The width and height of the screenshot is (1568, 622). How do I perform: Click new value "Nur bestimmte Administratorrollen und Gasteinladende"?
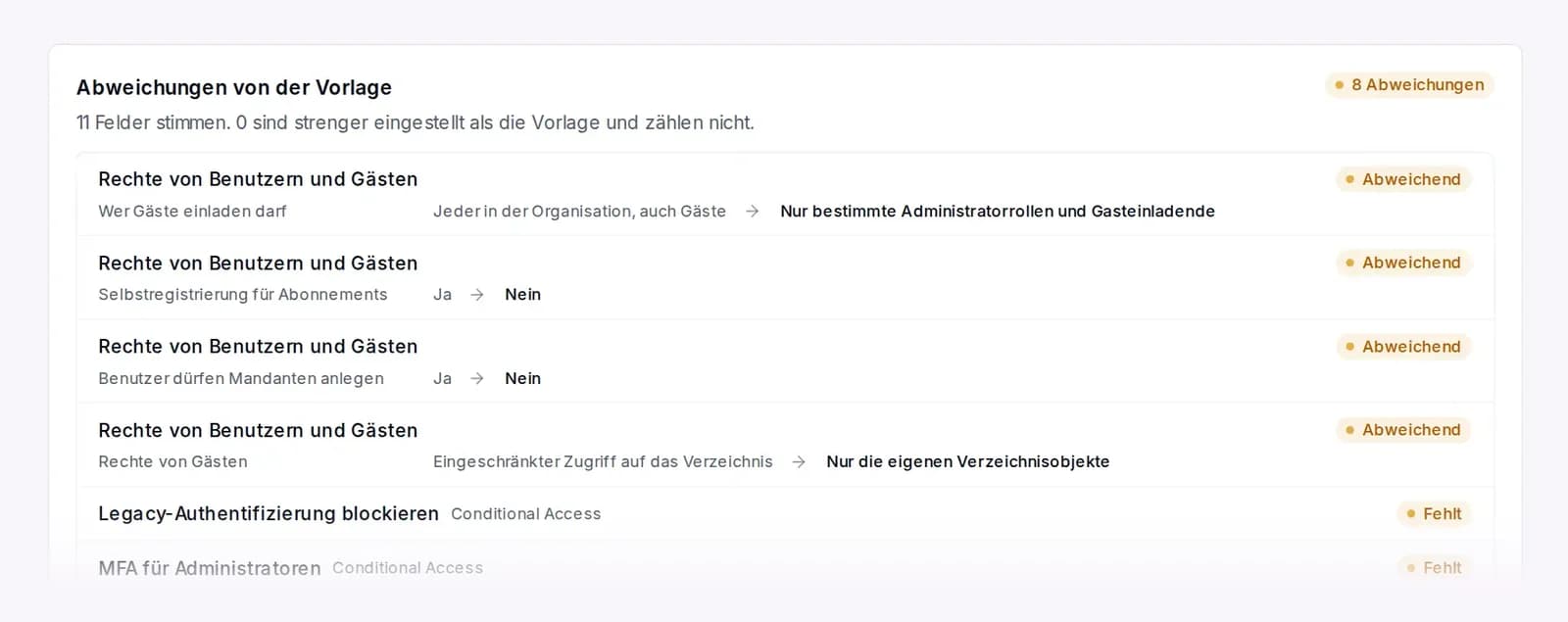[x=998, y=211]
